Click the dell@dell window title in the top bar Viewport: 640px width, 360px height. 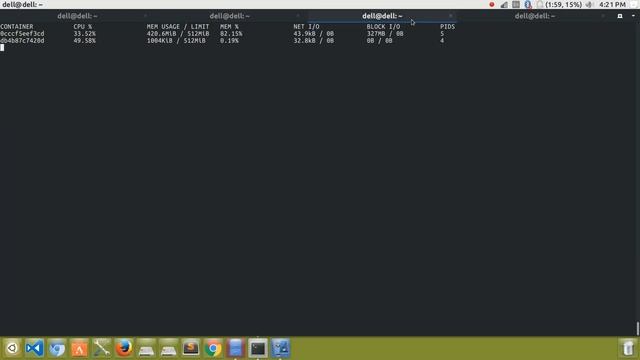(x=22, y=4)
